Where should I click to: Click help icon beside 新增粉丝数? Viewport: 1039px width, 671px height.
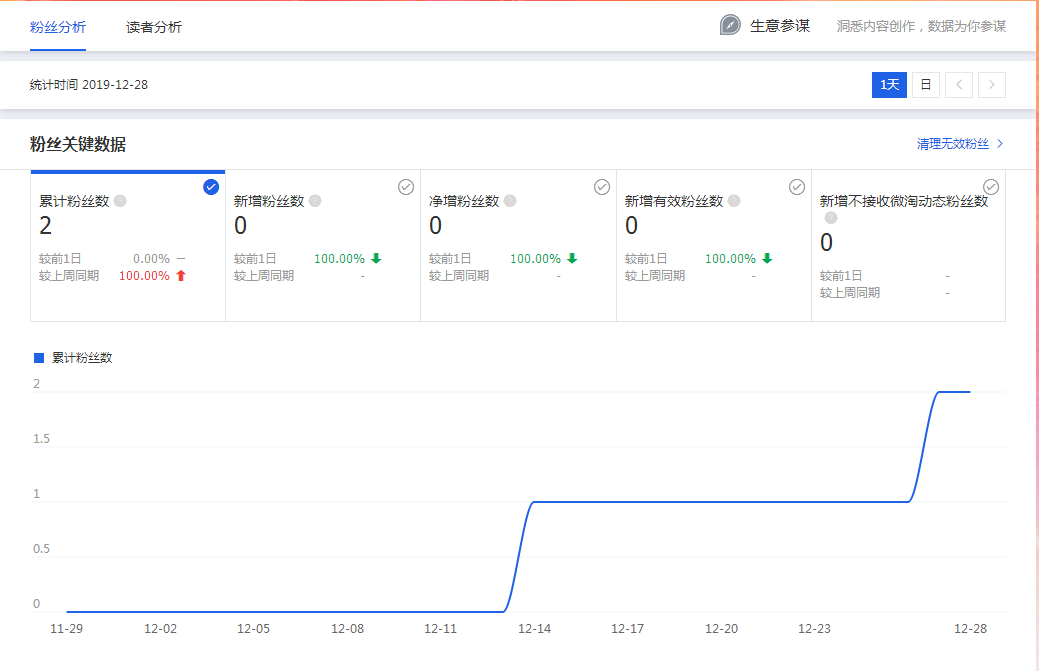tap(315, 201)
